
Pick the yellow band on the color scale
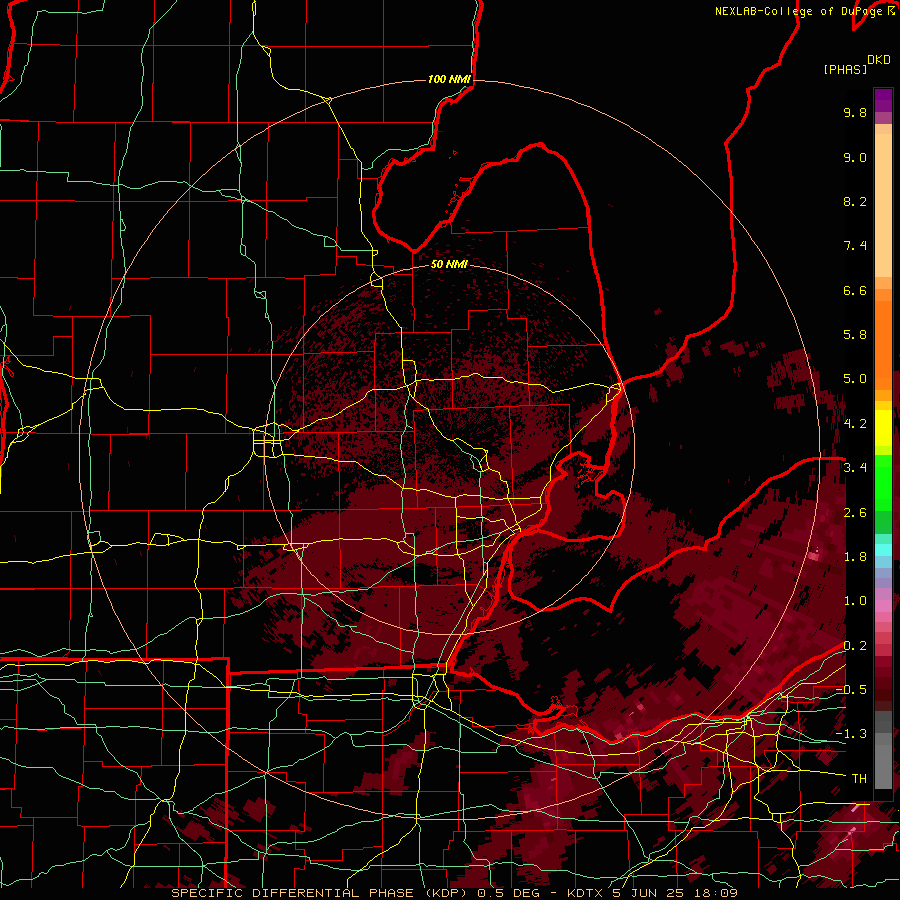pos(883,428)
